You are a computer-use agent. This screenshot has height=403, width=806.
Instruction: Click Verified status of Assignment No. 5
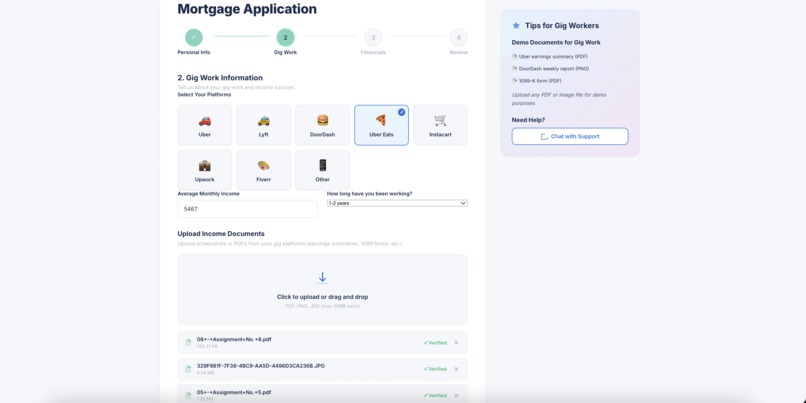point(435,395)
